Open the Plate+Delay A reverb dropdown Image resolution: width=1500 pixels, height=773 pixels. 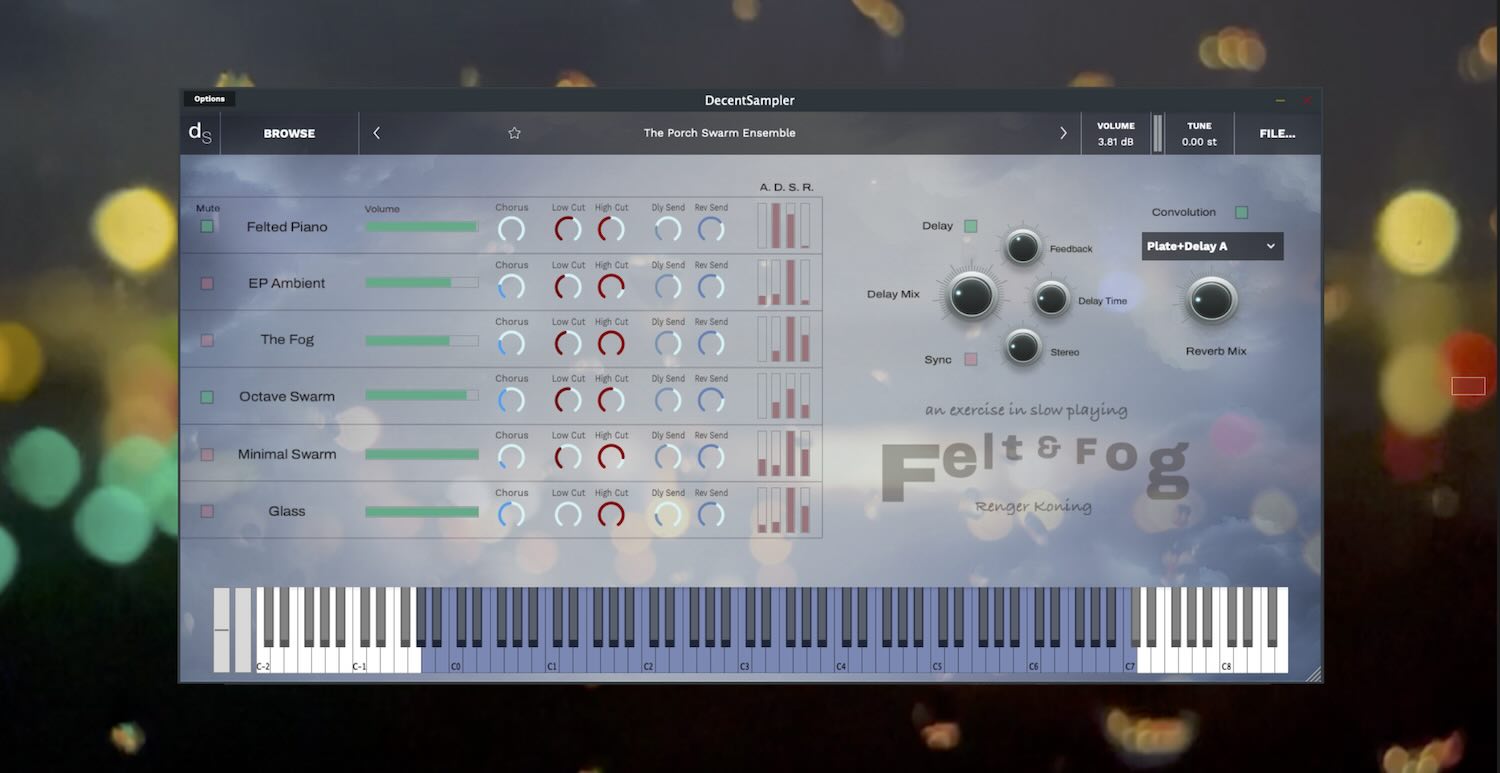pyautogui.click(x=1212, y=246)
